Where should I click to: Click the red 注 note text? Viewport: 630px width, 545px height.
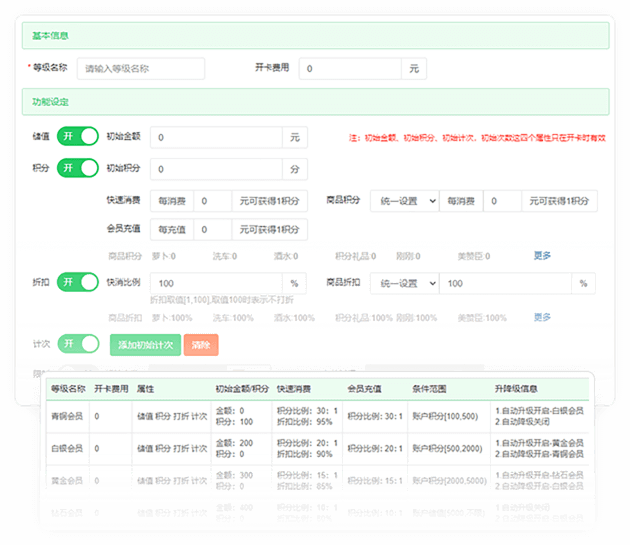point(477,138)
